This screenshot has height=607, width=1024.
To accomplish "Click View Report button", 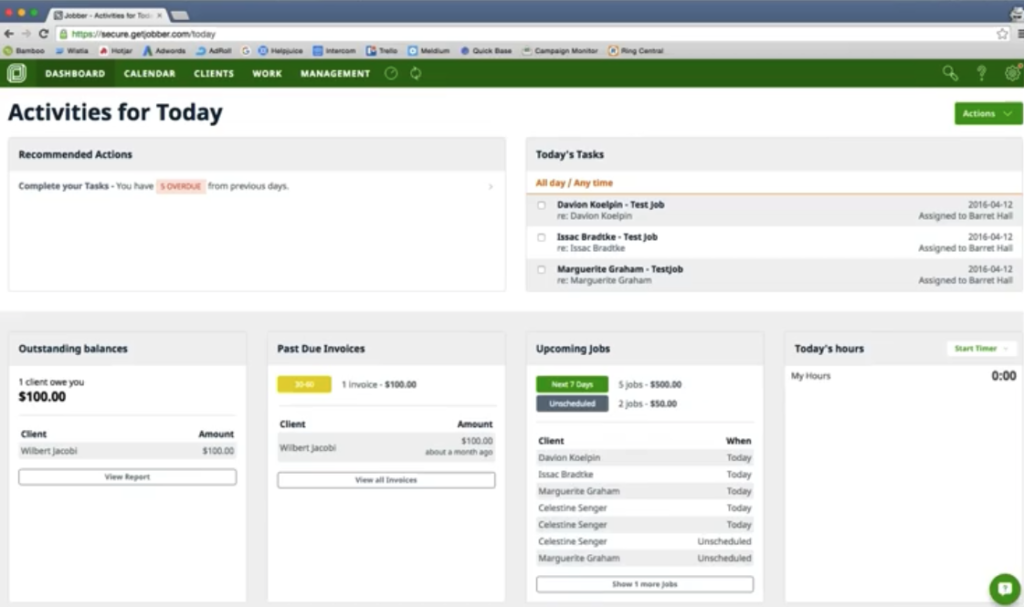I will [x=127, y=477].
